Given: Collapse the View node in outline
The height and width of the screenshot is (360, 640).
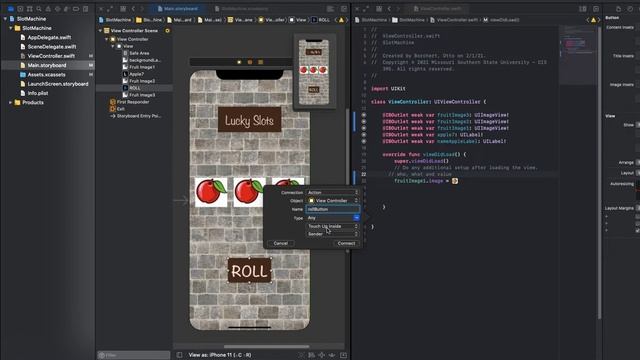Looking at the screenshot, I should pos(113,46).
